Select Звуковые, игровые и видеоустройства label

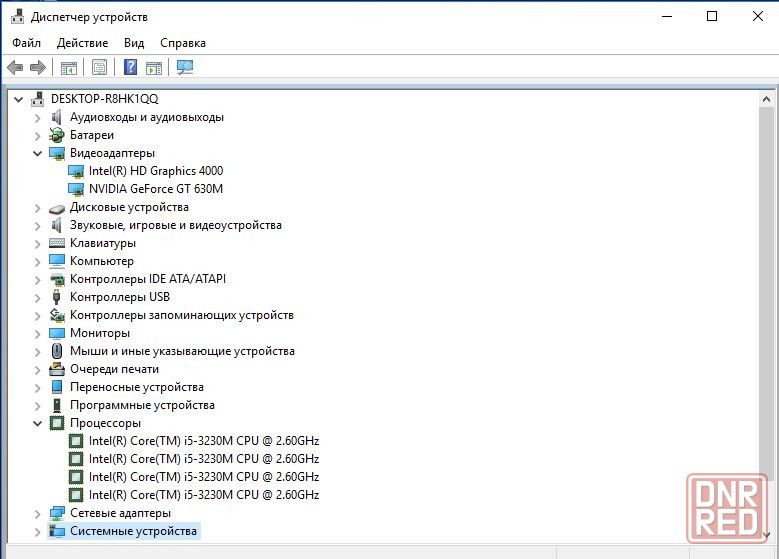[176, 225]
